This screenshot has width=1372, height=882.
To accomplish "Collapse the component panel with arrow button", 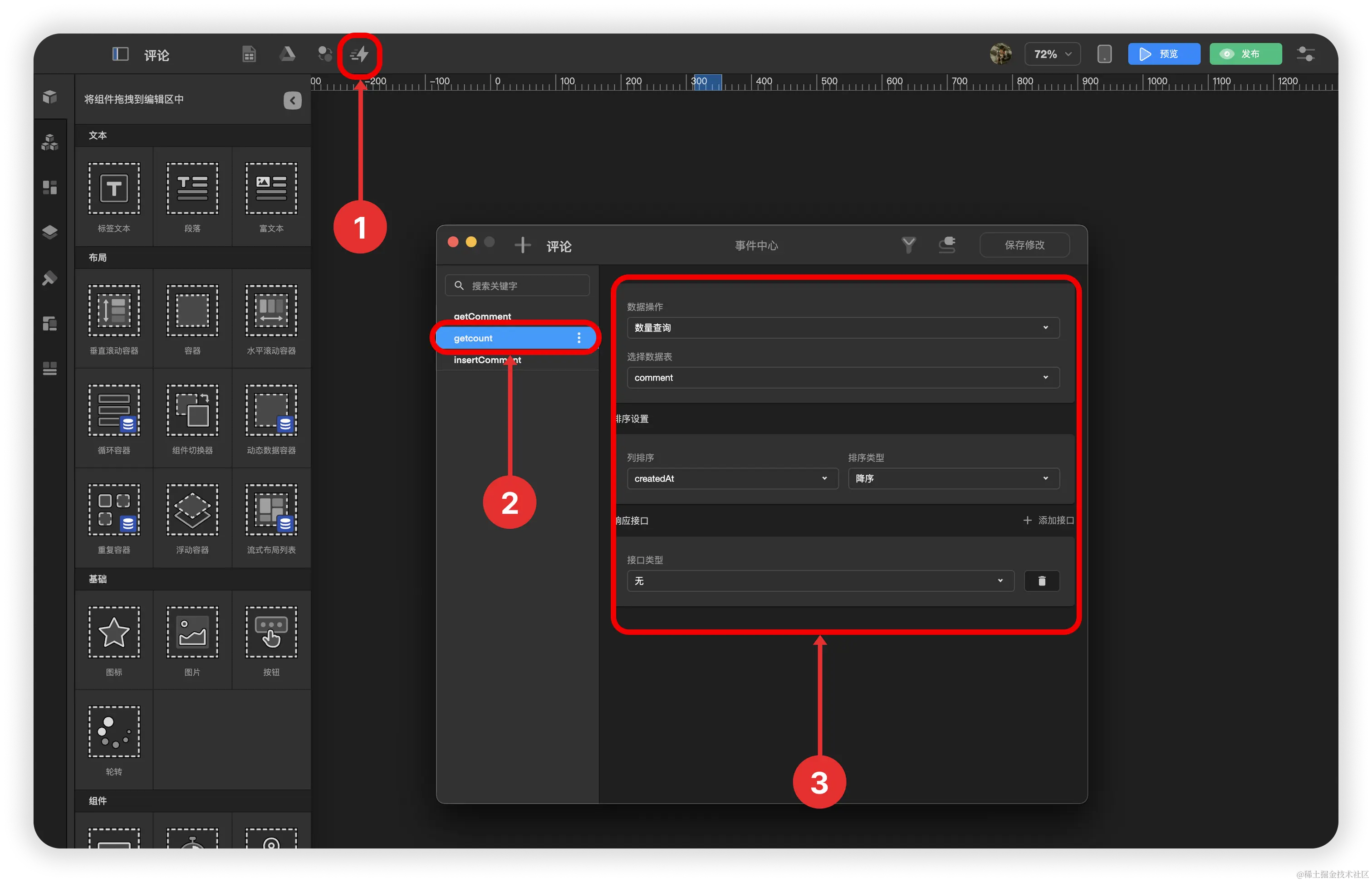I will tap(292, 100).
